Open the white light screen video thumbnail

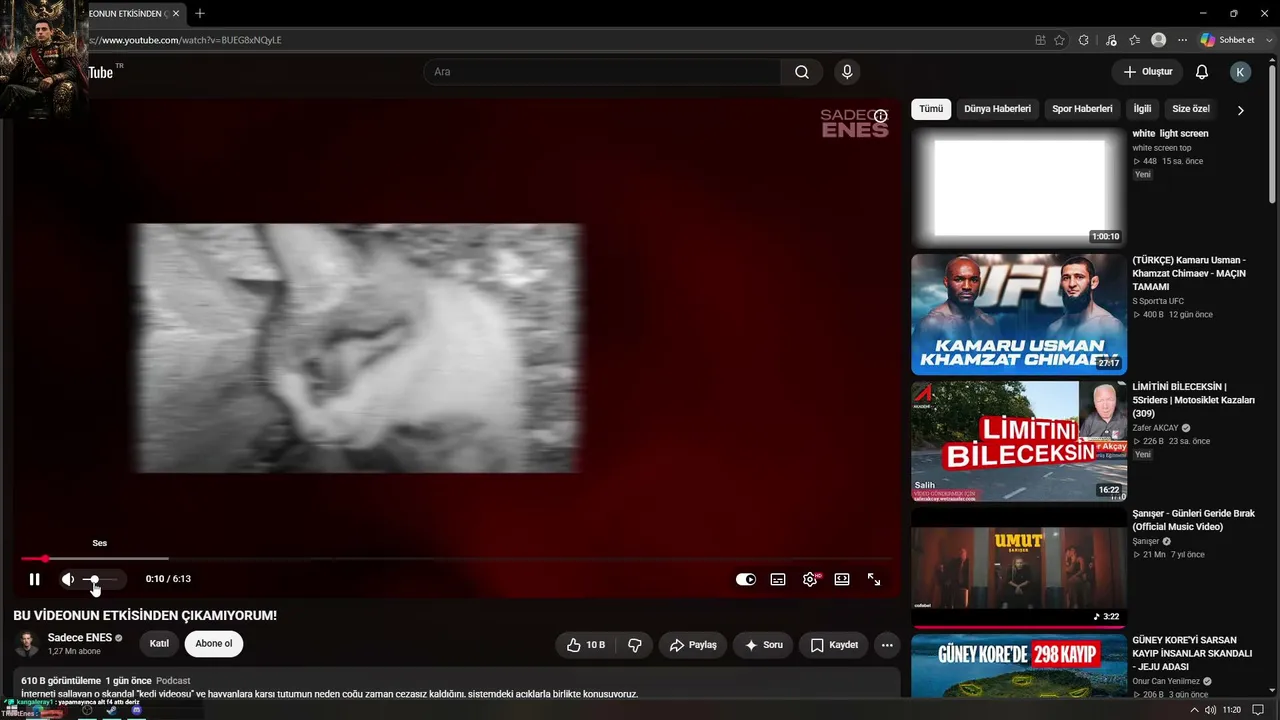1018,188
